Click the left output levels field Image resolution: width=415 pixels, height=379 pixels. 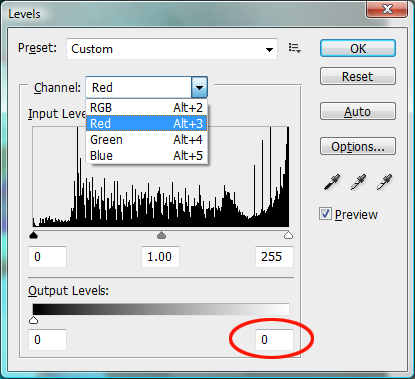coord(48,340)
